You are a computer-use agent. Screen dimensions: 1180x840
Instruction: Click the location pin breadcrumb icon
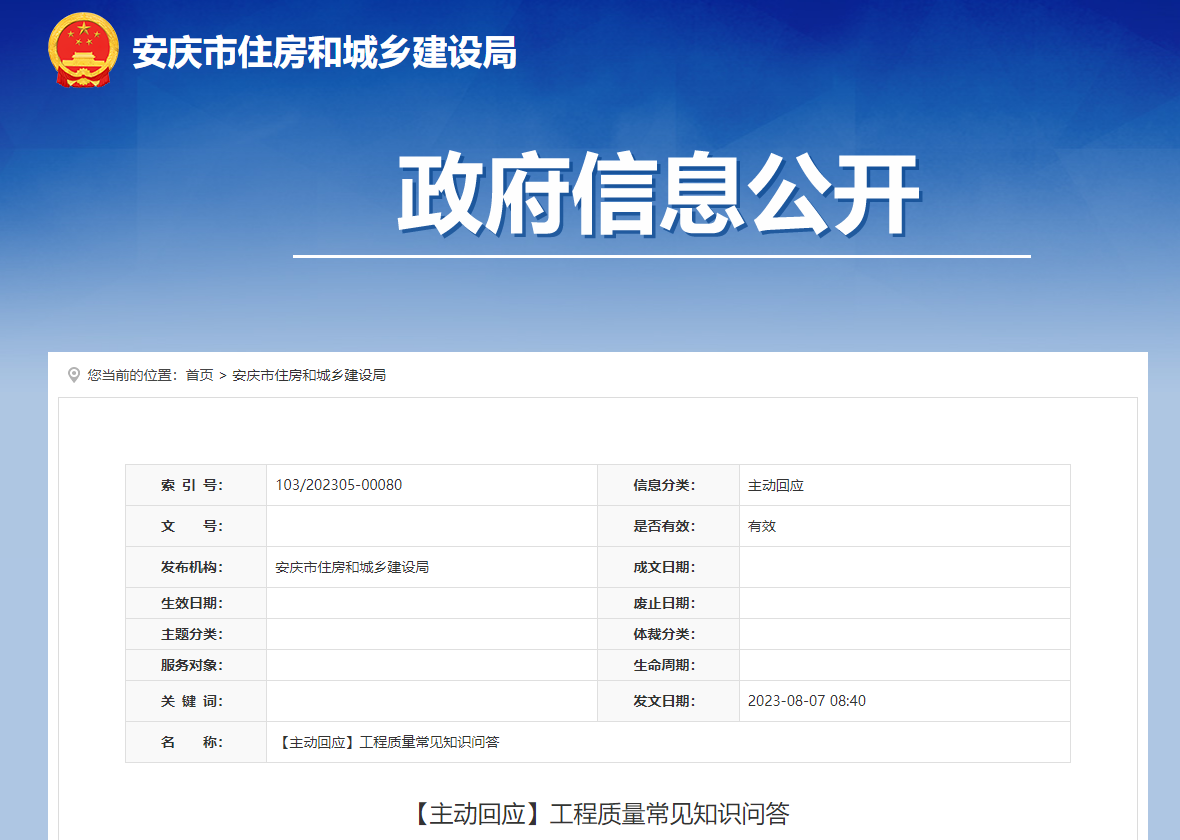pos(71,375)
